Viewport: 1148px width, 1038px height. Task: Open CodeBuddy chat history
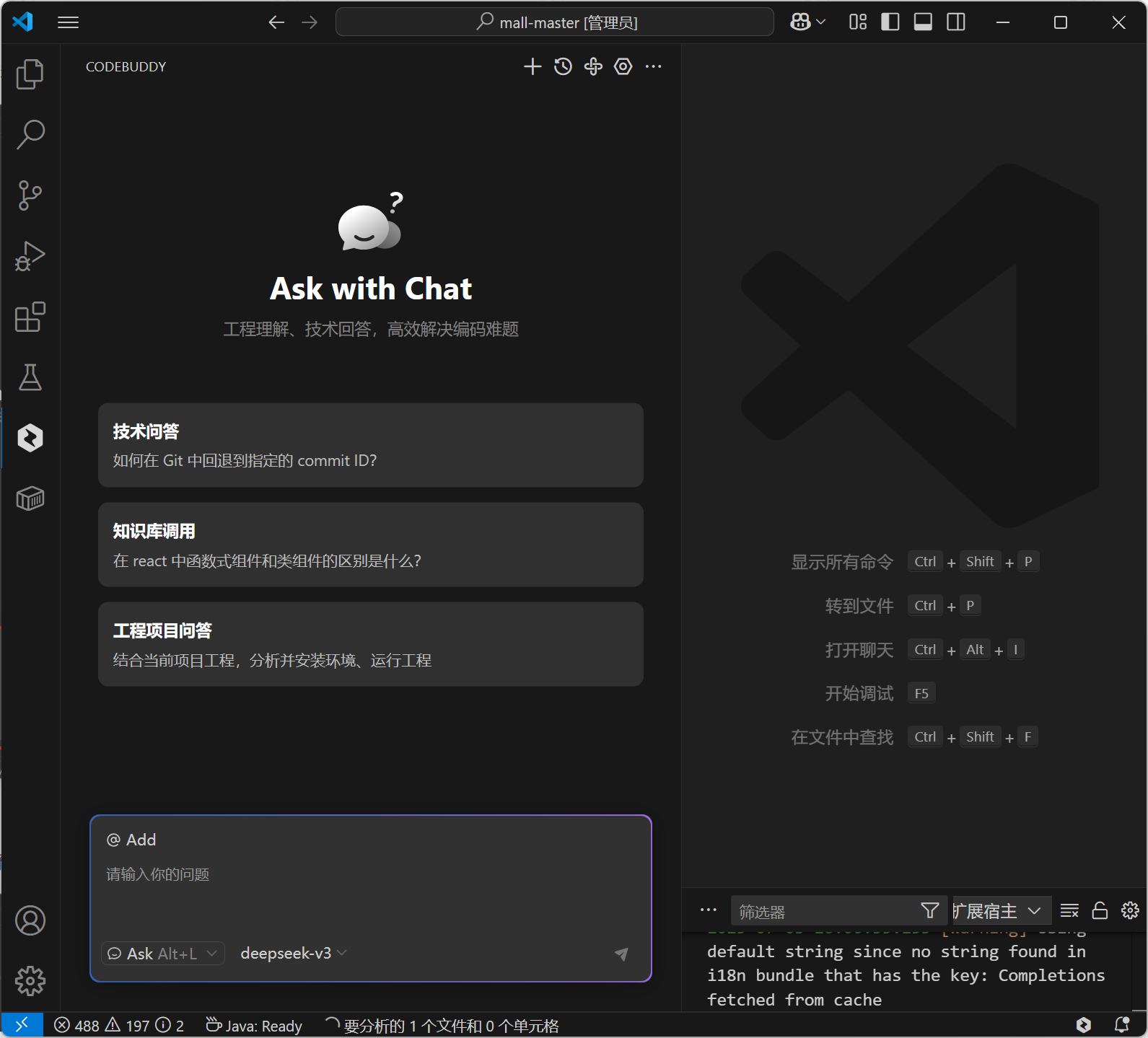pyautogui.click(x=563, y=66)
